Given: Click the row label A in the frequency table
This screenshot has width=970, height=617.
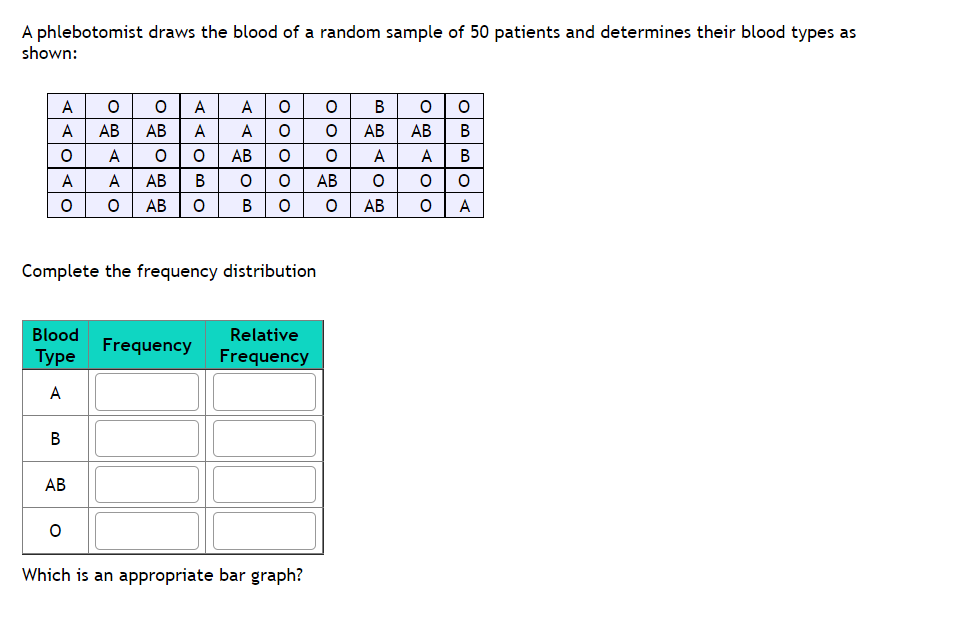Looking at the screenshot, I should click(54, 392).
